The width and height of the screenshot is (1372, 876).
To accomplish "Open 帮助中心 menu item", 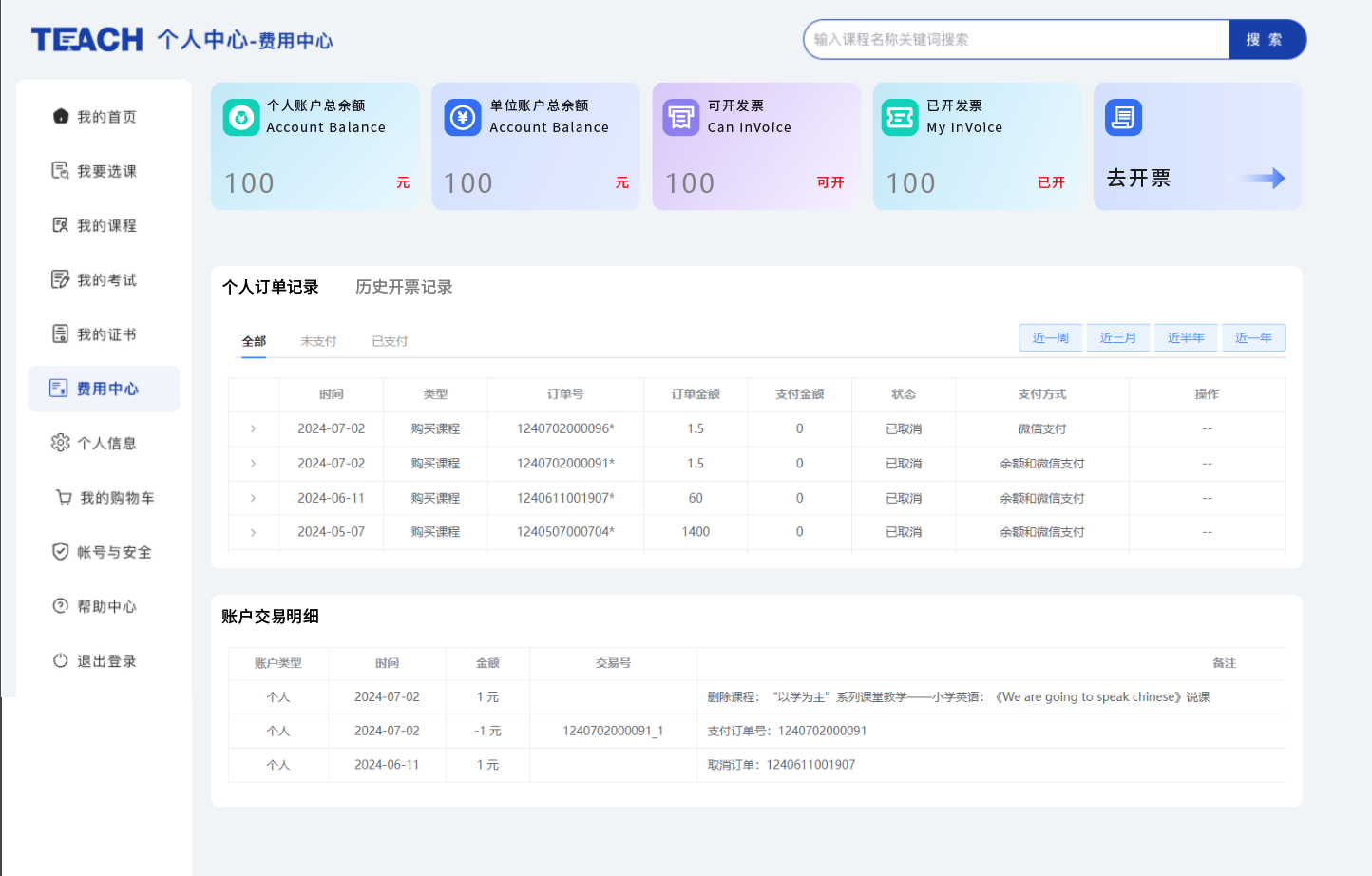I will [x=106, y=606].
